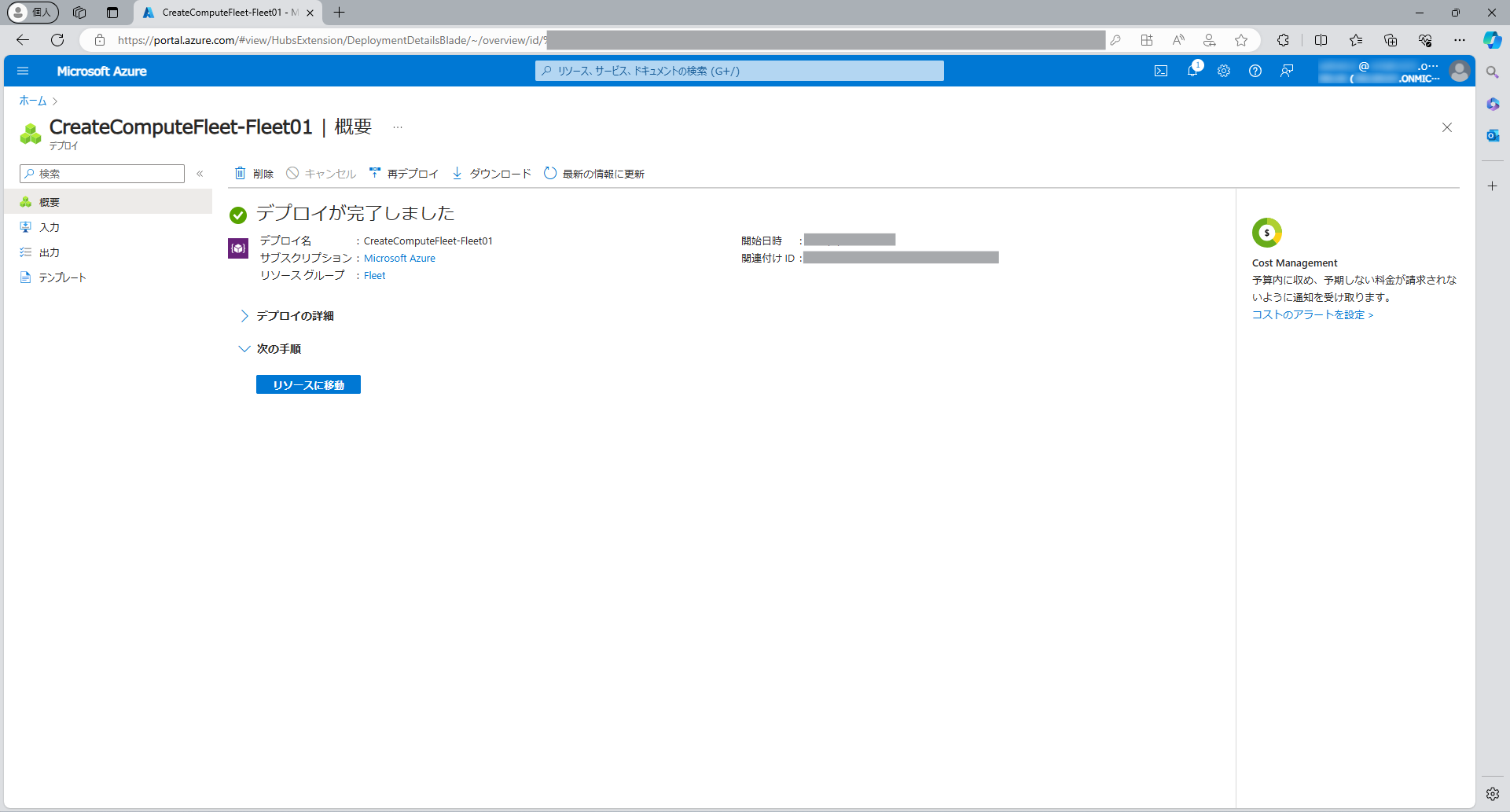Viewport: 1510px width, 812px height.
Task: Click 再デプロイ in the command bar
Action: pyautogui.click(x=403, y=174)
